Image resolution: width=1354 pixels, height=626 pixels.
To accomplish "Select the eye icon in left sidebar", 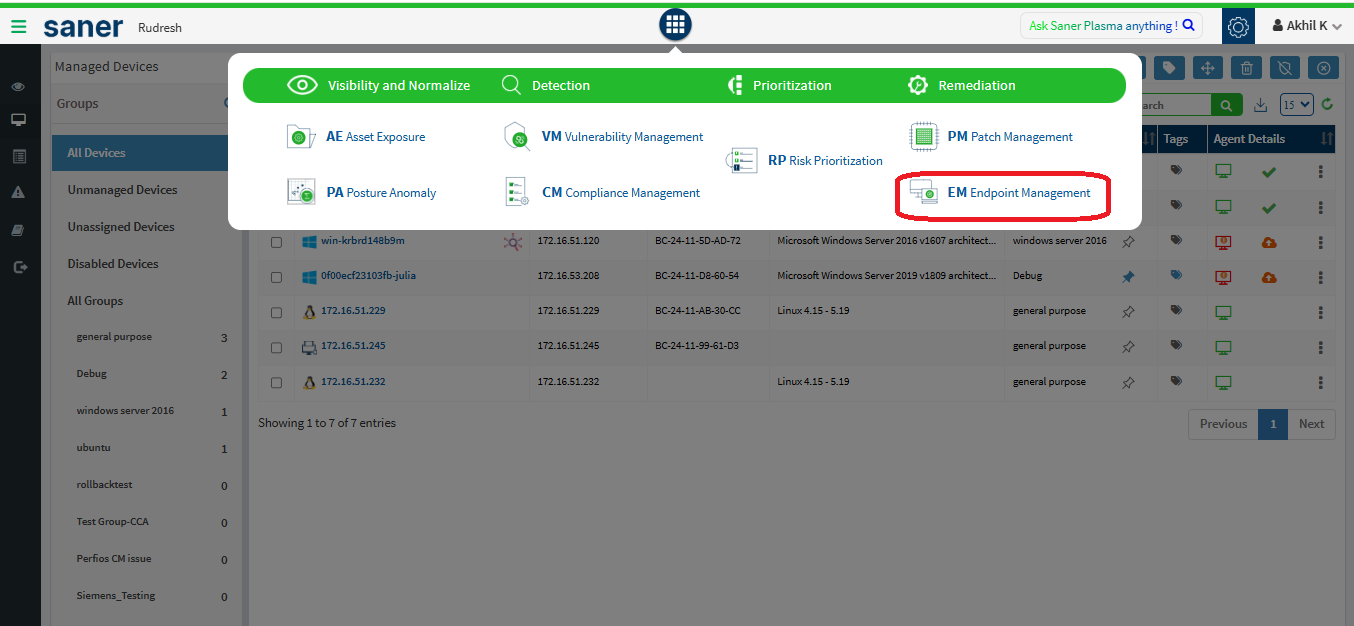I will 18,87.
